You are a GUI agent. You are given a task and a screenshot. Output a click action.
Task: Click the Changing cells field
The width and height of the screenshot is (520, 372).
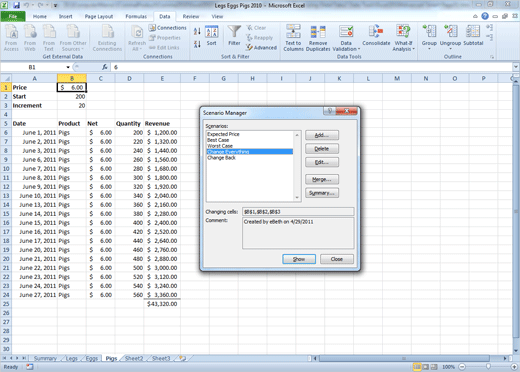(x=298, y=212)
